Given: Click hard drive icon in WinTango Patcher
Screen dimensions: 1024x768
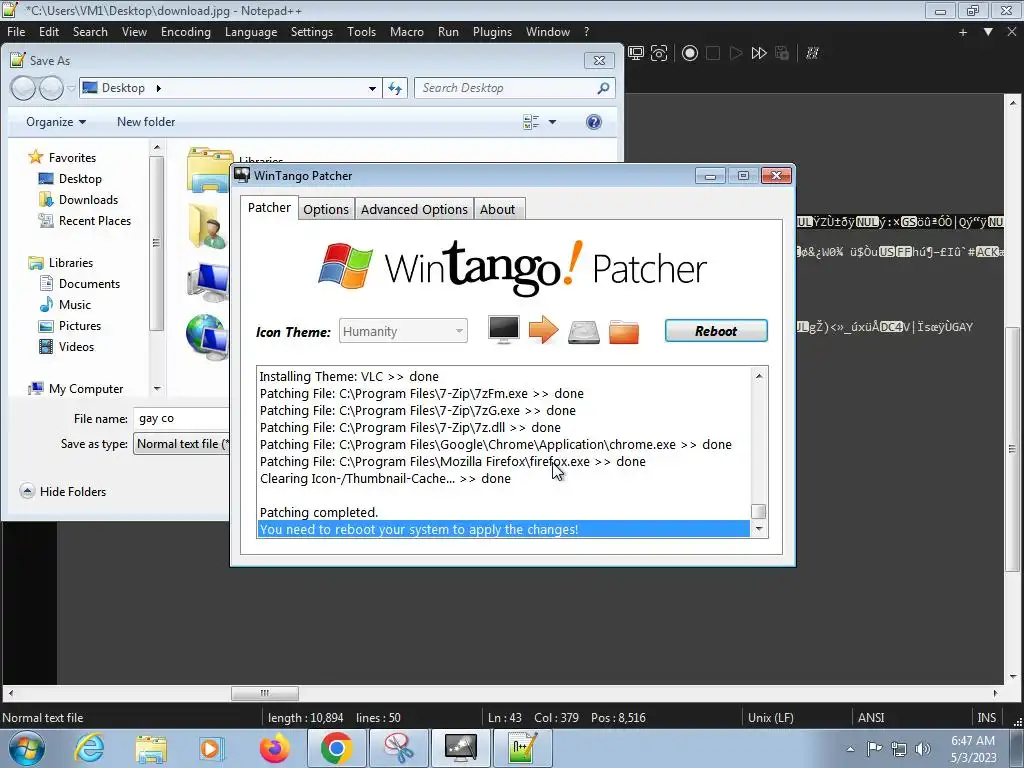Looking at the screenshot, I should [583, 331].
